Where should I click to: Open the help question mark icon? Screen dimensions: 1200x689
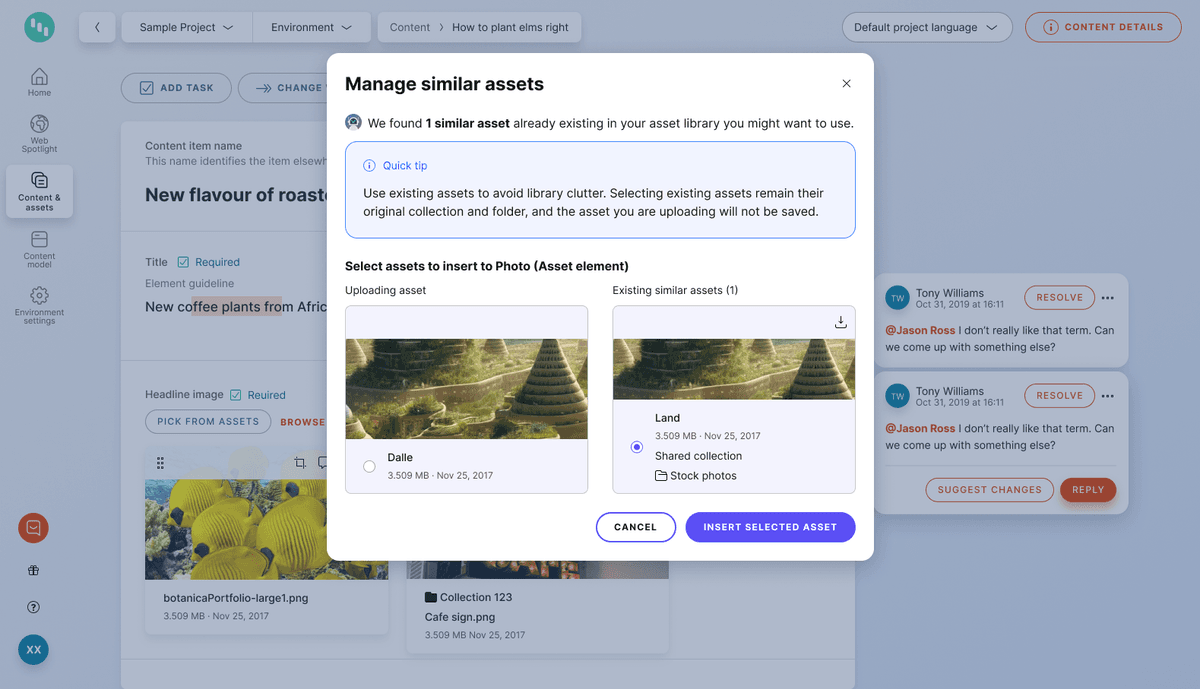pos(33,607)
